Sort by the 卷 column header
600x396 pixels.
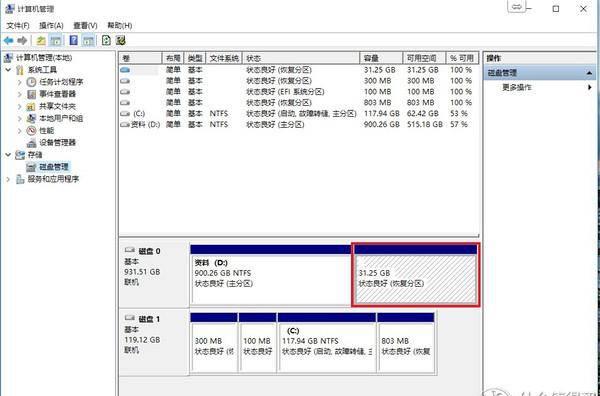coord(140,58)
